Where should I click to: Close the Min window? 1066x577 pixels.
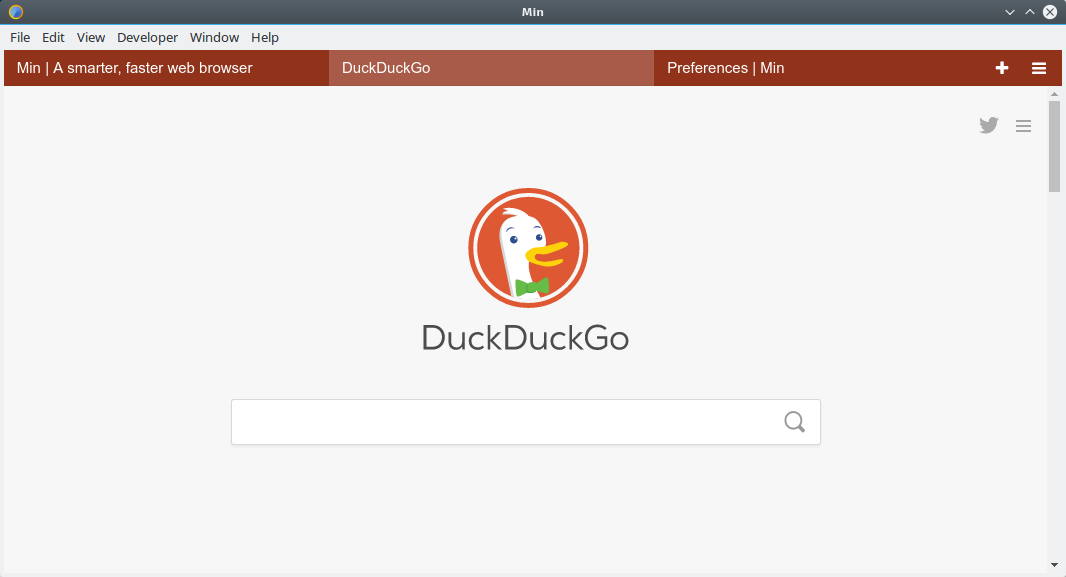[1050, 12]
